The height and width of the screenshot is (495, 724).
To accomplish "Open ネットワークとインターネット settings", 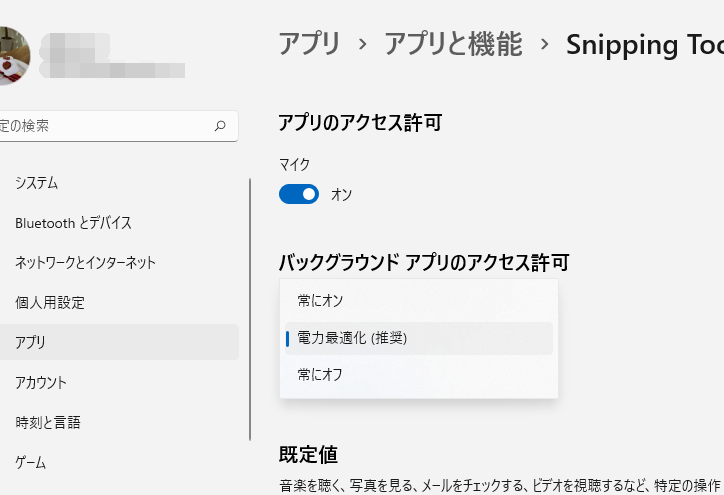I will 85,263.
